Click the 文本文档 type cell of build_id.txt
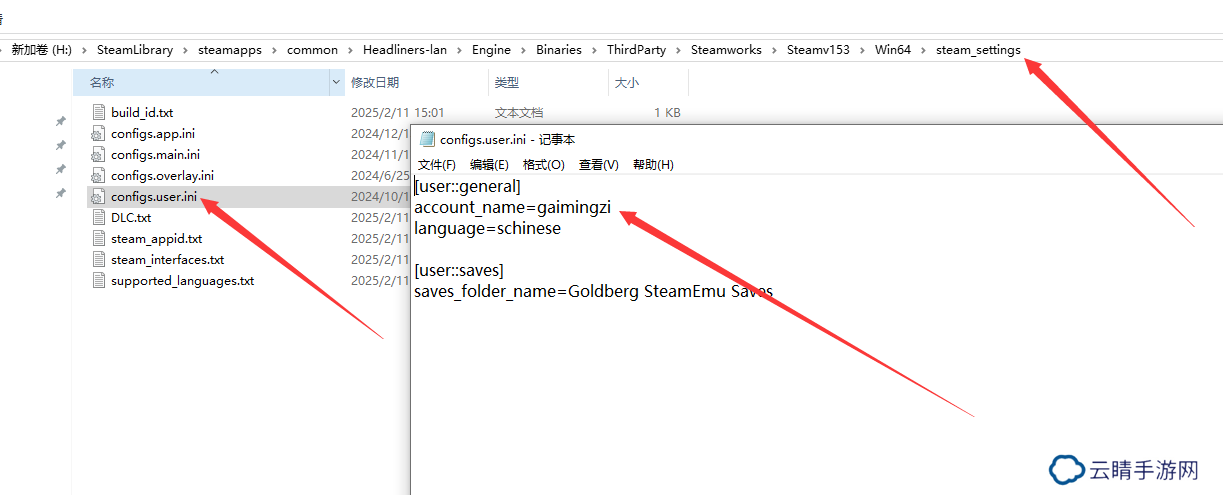Viewport: 1223px width, 495px height. coord(519,113)
